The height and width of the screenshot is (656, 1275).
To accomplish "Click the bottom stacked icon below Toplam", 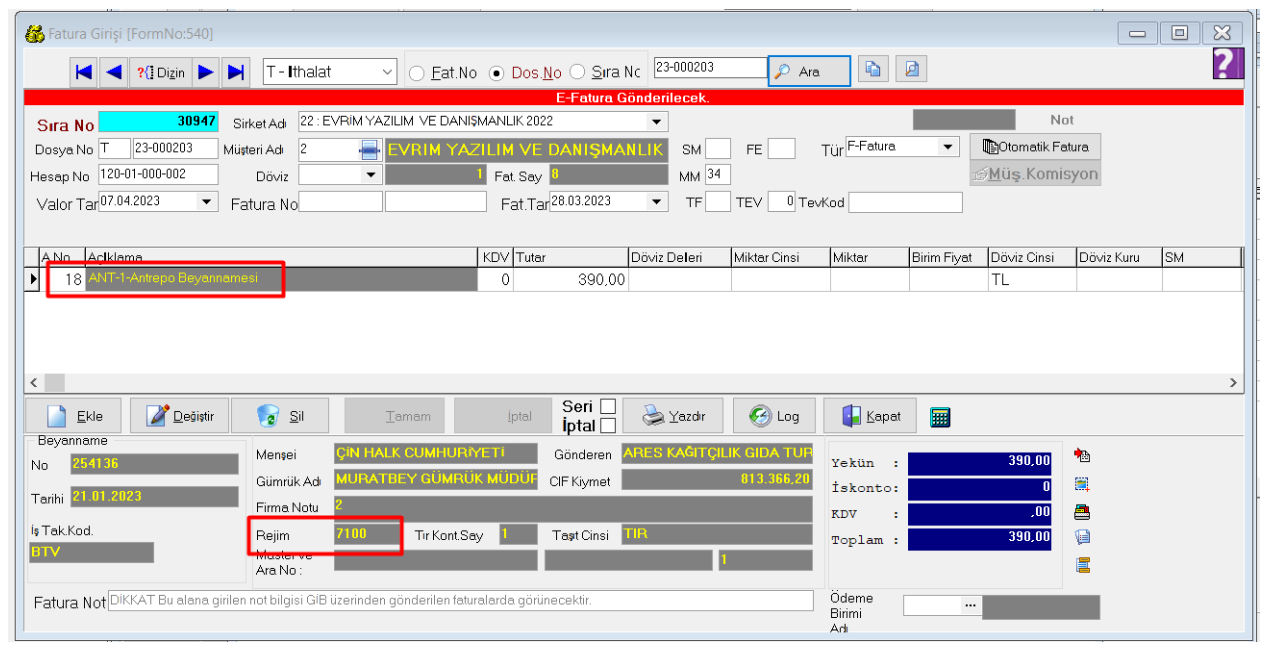I will pyautogui.click(x=1081, y=565).
